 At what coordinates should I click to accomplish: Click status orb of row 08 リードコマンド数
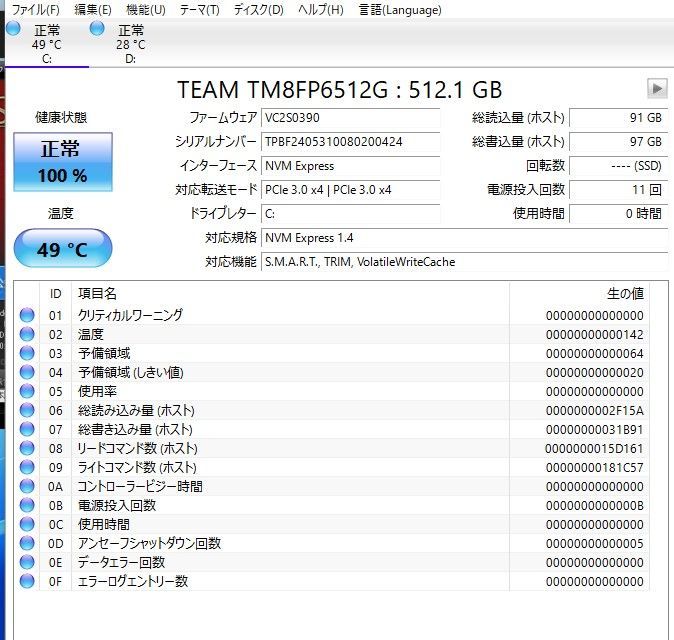tap(27, 448)
